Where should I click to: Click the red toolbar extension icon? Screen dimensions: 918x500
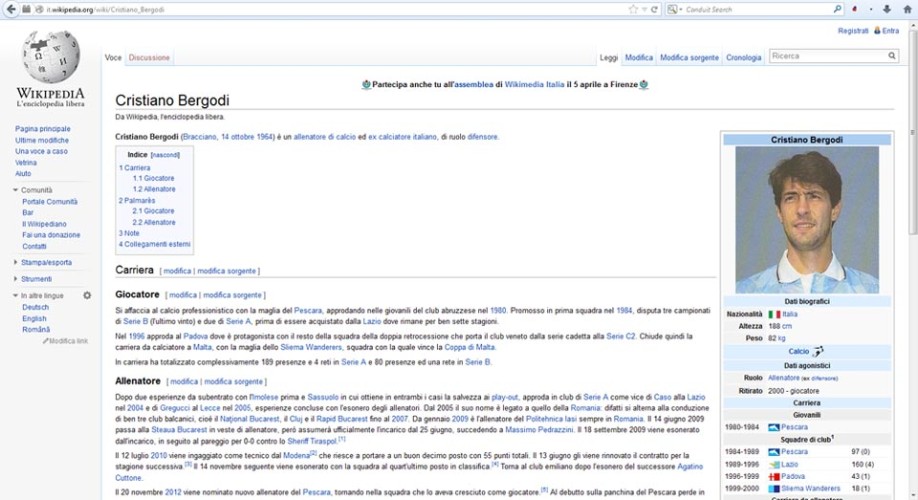point(855,9)
